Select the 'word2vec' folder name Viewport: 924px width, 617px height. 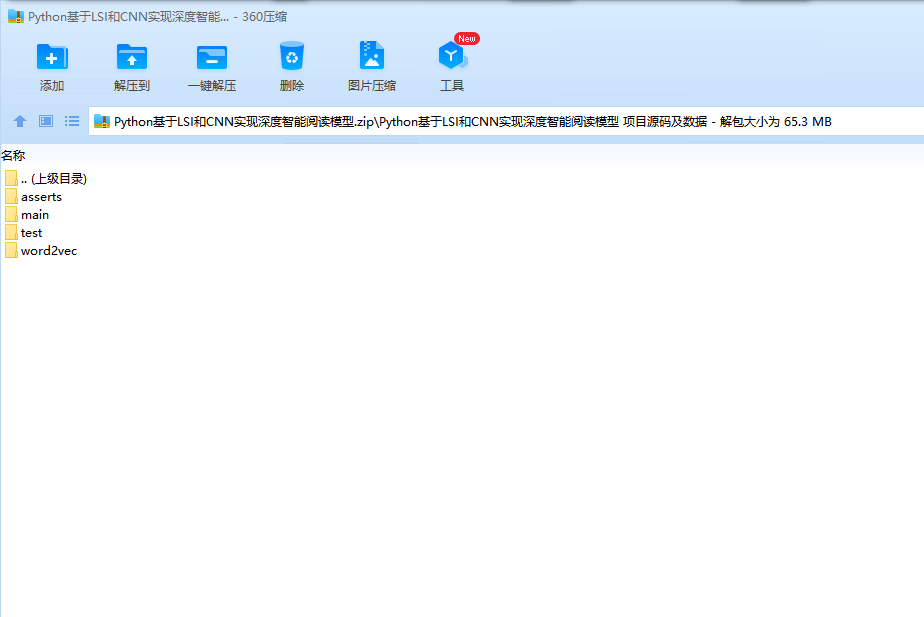tap(49, 251)
